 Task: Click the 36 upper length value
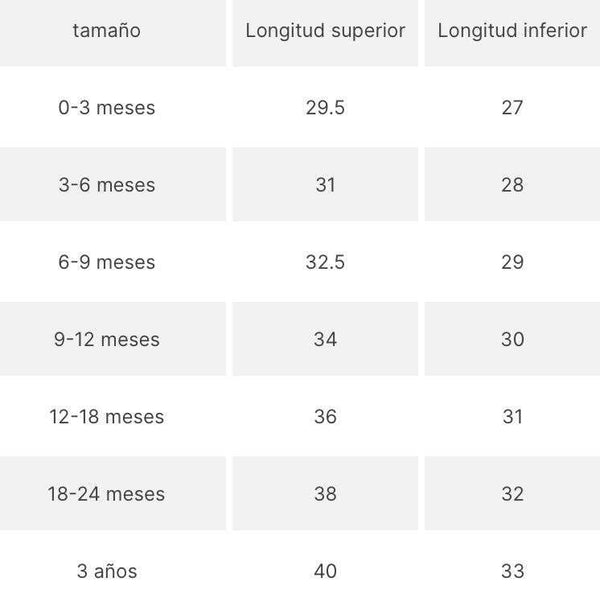325,416
